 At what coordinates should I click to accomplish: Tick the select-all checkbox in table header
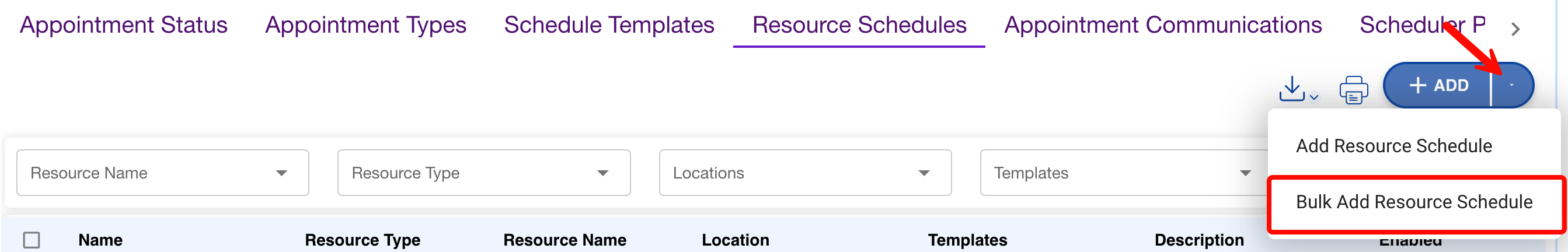(32, 240)
